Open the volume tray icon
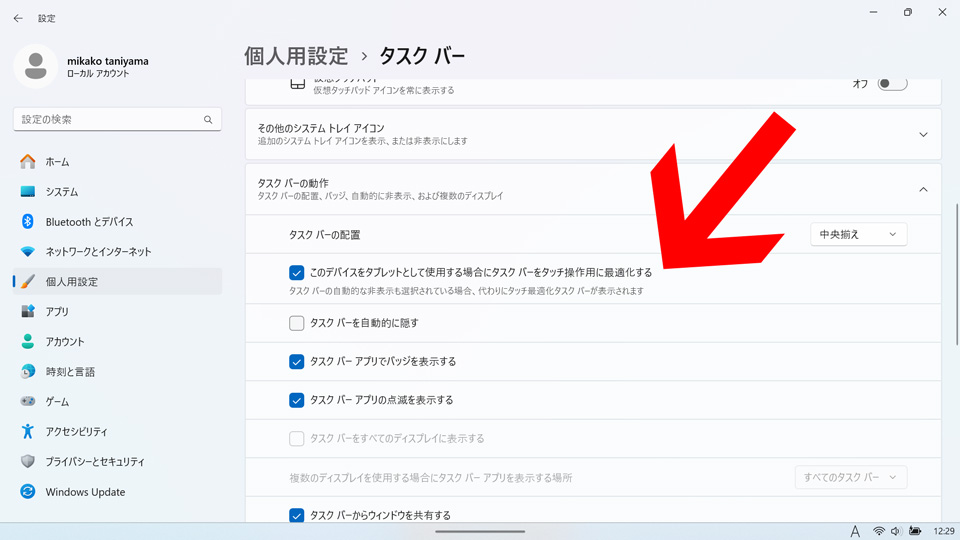This screenshot has width=960, height=540. [x=896, y=531]
